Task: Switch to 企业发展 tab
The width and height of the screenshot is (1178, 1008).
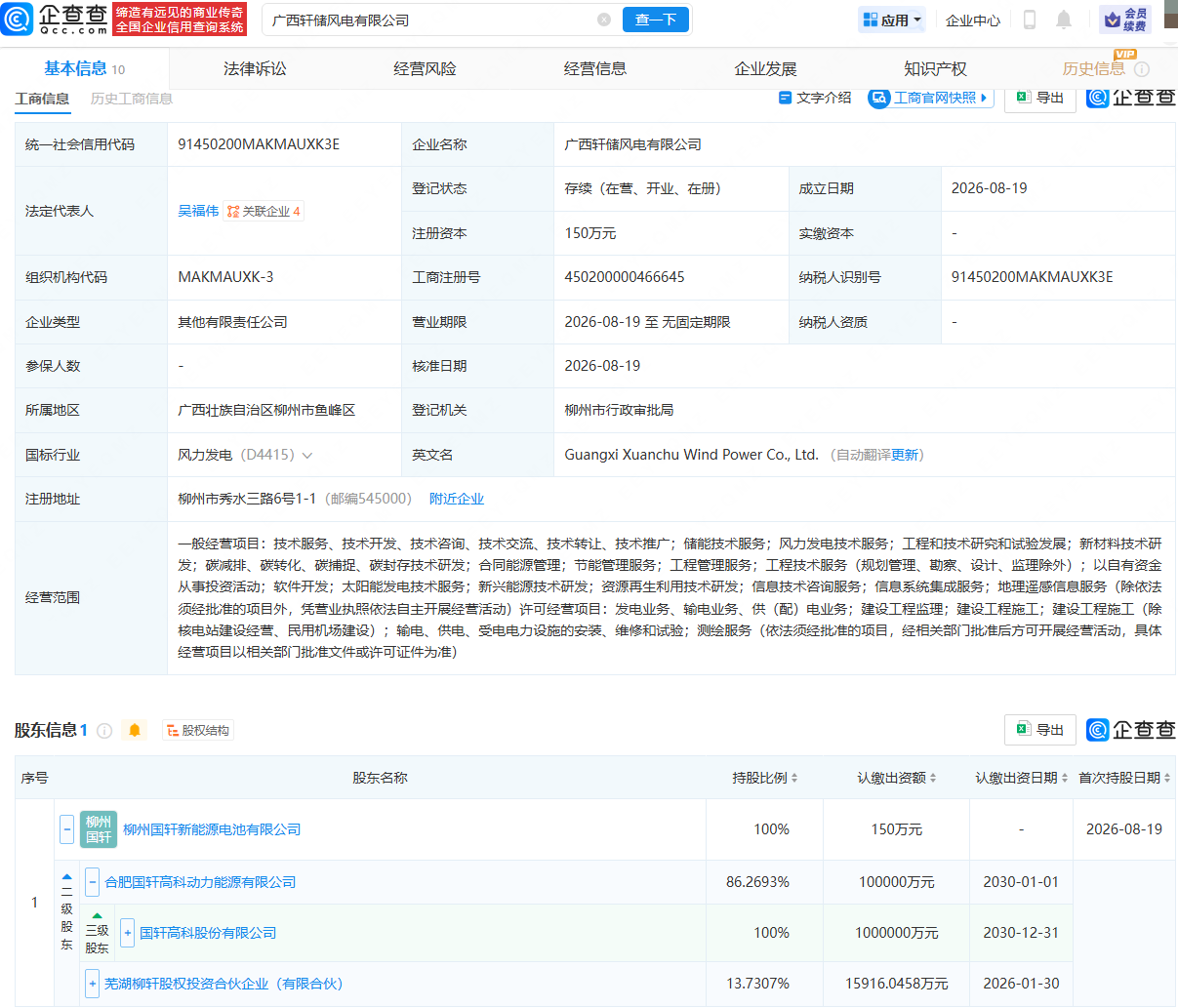Action: (x=765, y=68)
